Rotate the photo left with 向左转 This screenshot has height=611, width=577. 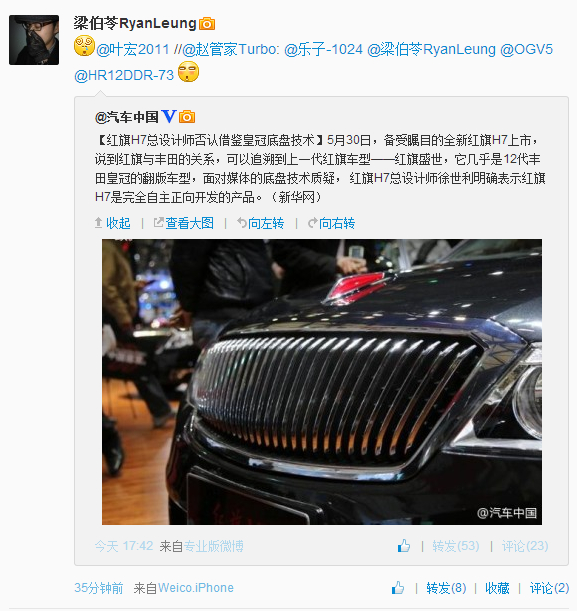coord(261,223)
